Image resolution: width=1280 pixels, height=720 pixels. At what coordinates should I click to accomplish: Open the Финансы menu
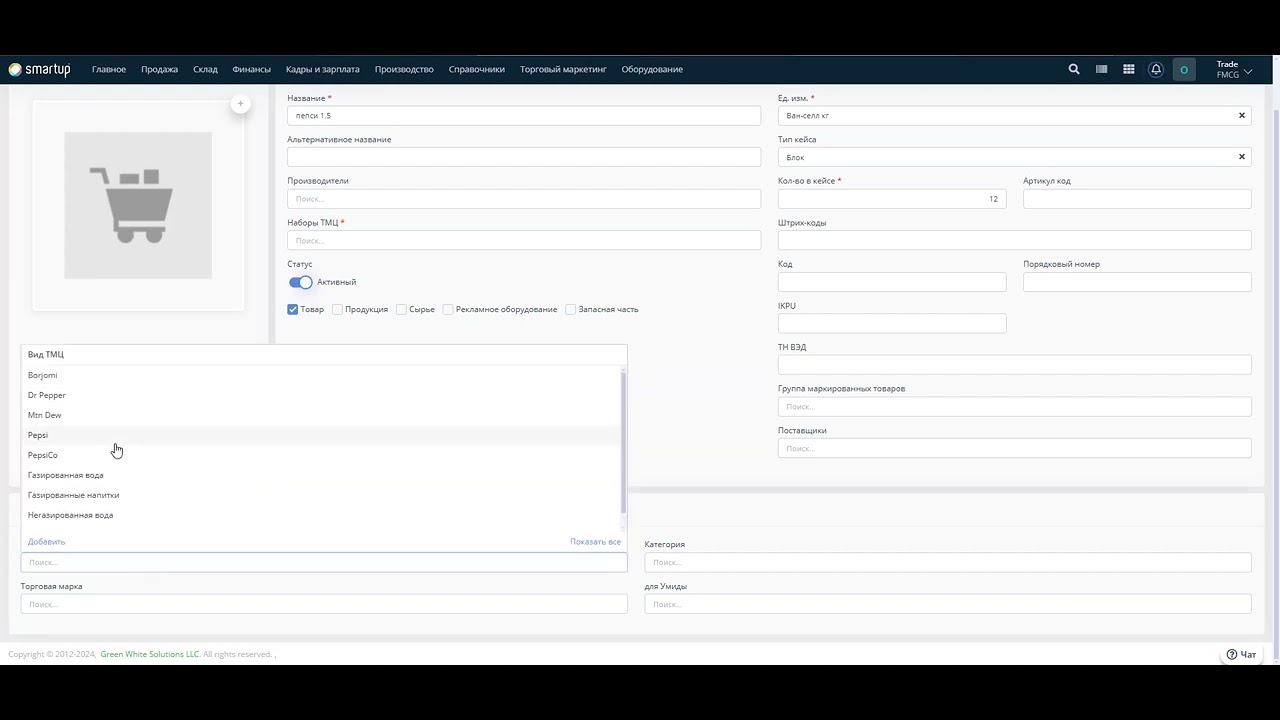(251, 69)
